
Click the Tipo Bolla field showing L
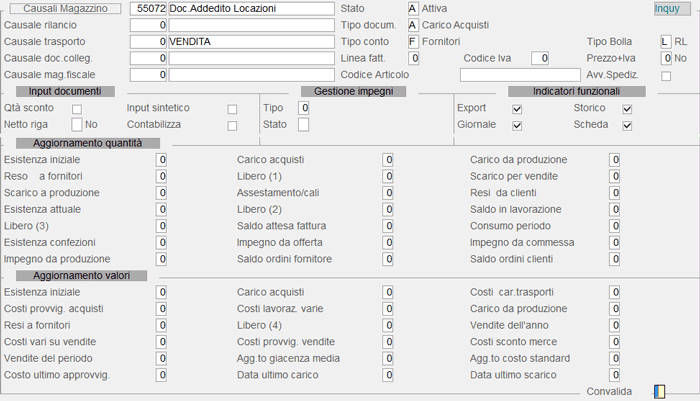pos(666,42)
